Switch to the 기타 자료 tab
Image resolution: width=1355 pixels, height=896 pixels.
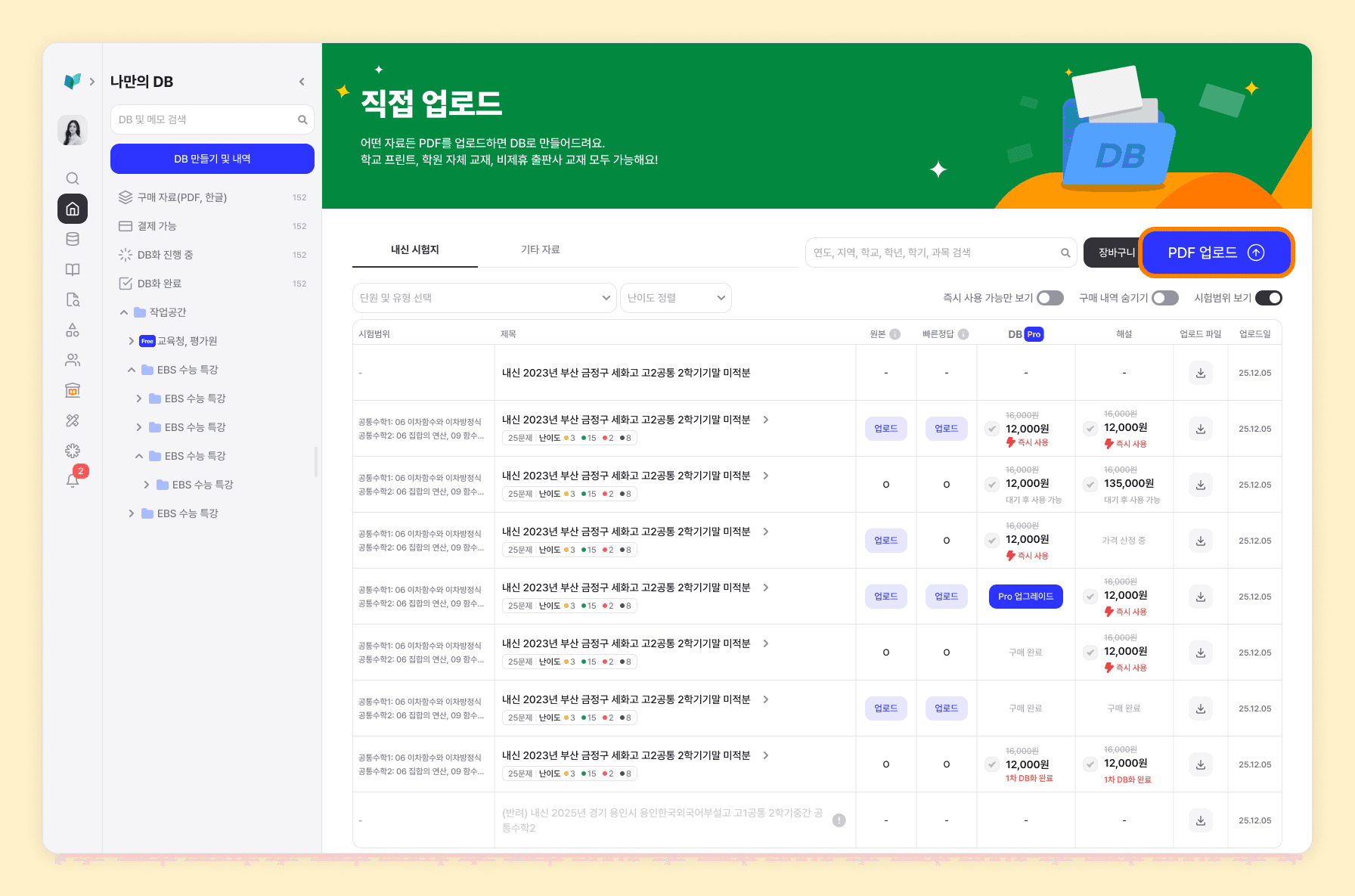click(x=541, y=250)
